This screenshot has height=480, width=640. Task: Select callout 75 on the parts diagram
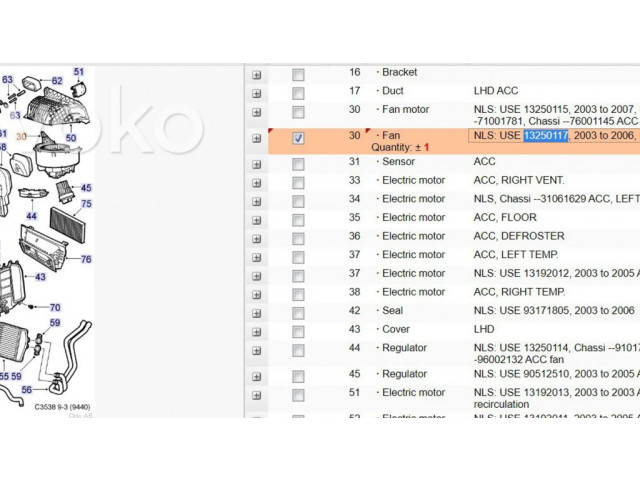coord(86,204)
